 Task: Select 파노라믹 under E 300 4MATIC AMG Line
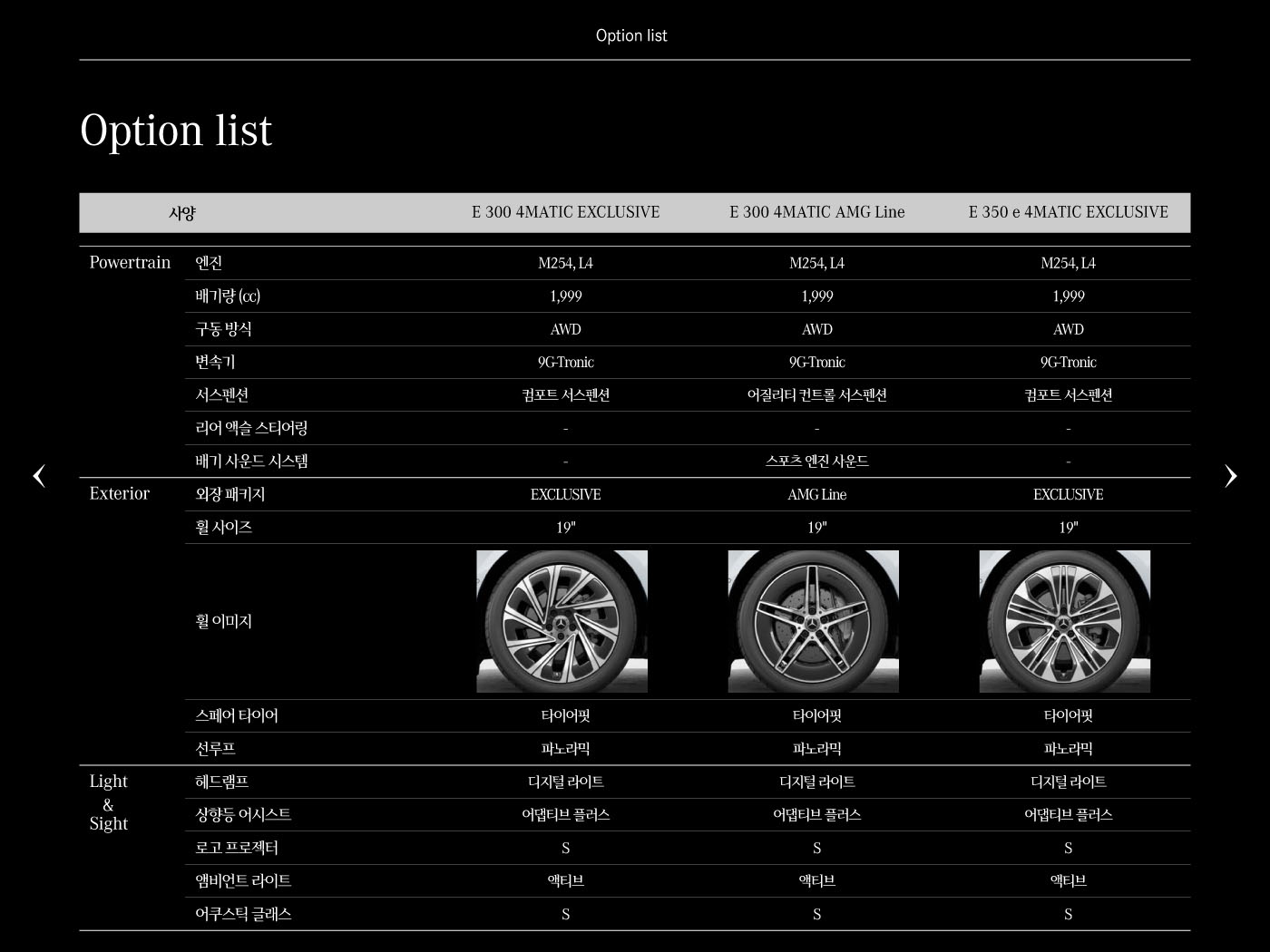coord(817,749)
